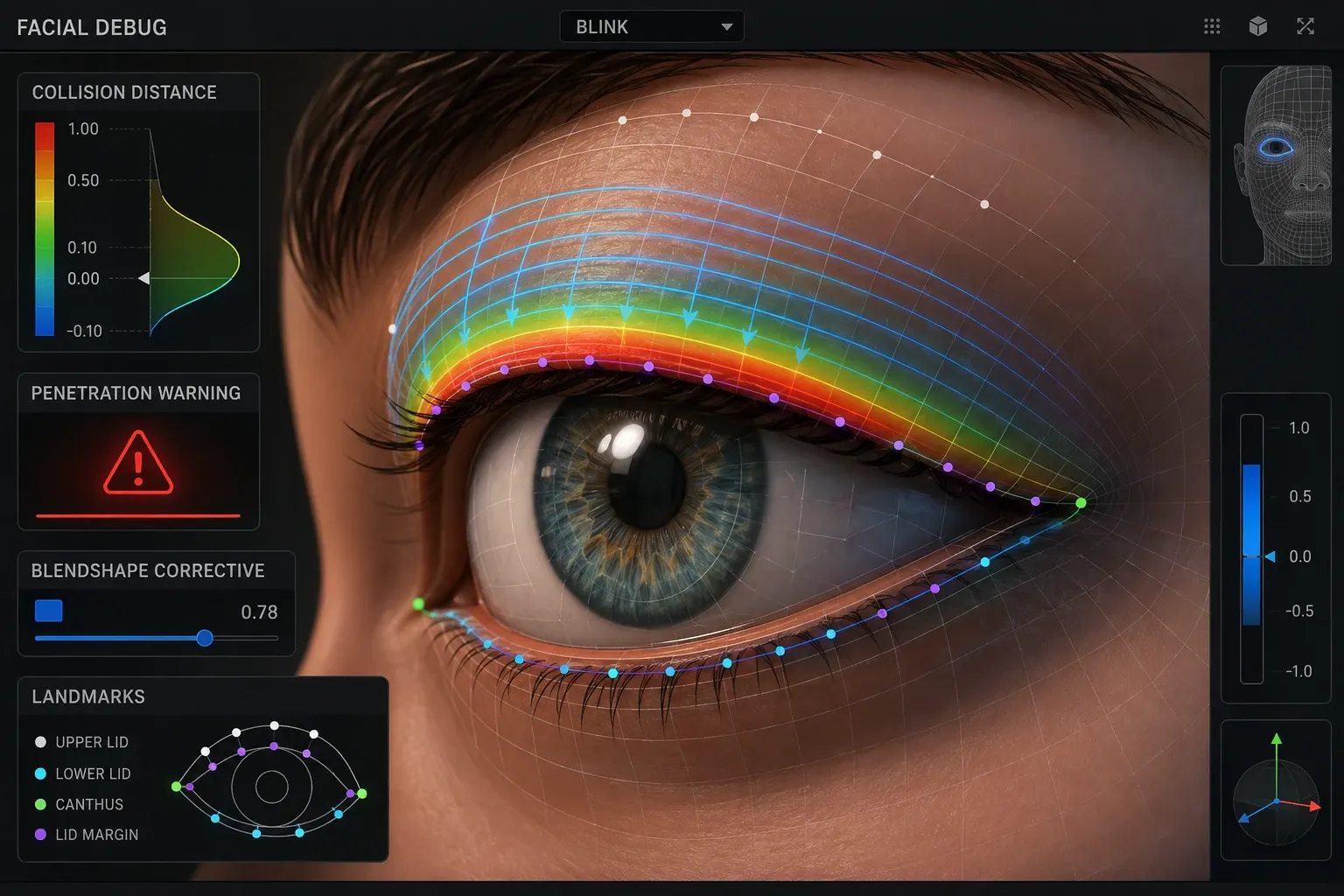Click the blendshape corrective slider handle

205,638
